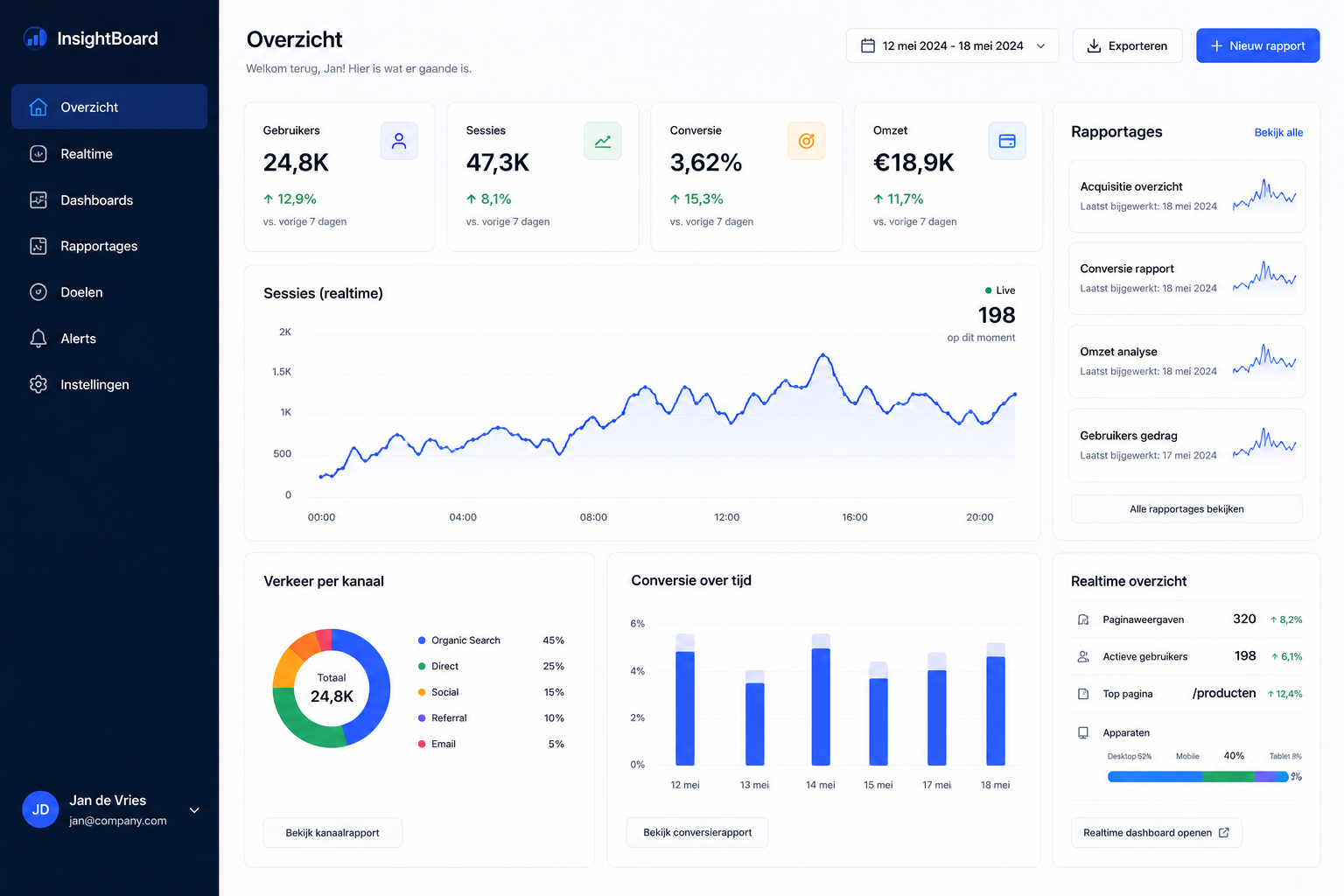Click the Bekijk alle link
The height and width of the screenshot is (896, 1344).
tap(1278, 132)
